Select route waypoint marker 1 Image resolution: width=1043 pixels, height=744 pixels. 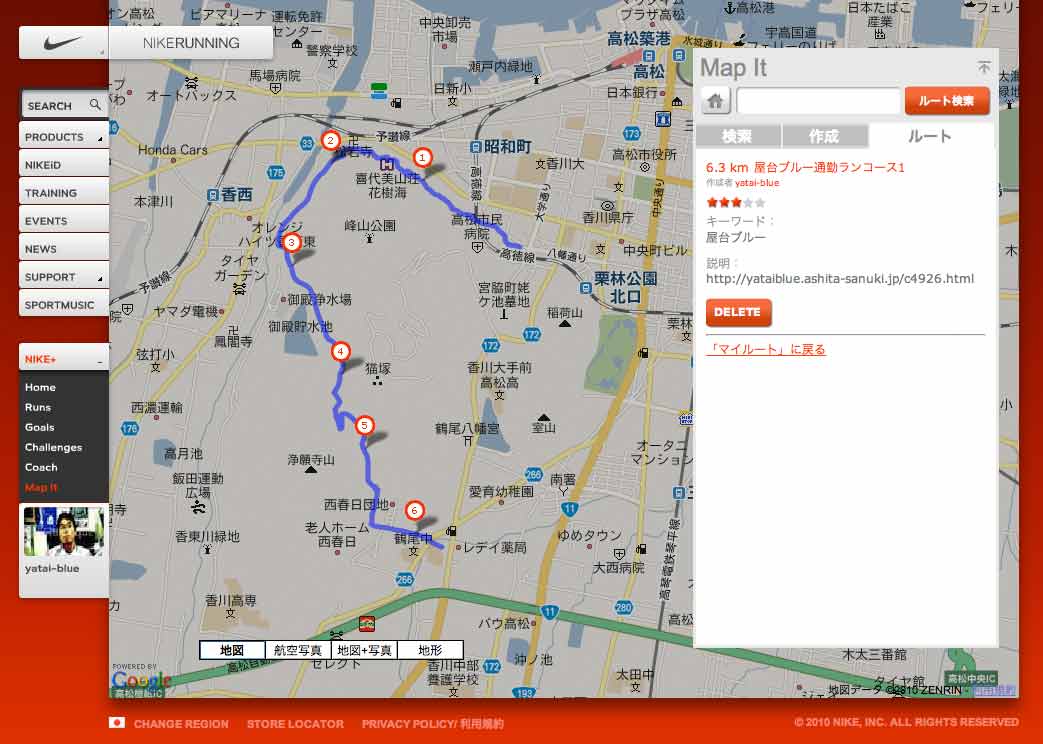422,158
